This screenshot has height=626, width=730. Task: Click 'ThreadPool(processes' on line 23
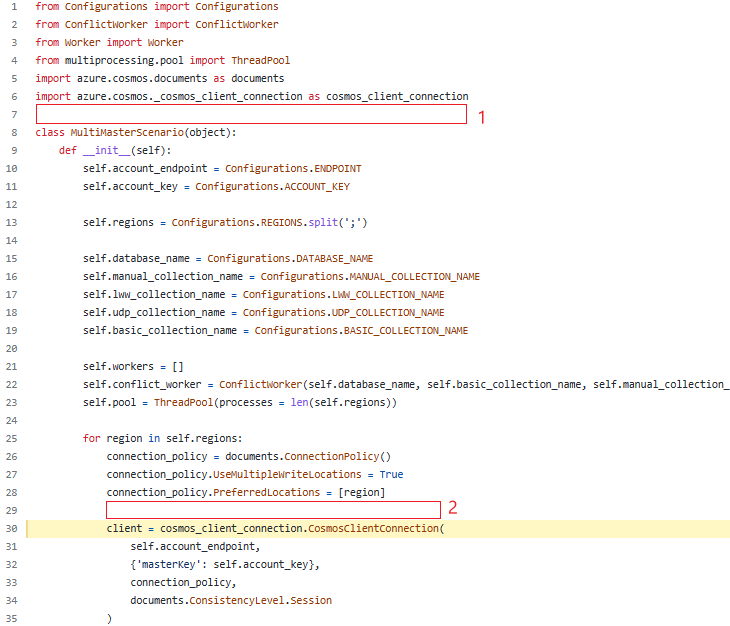coord(213,403)
